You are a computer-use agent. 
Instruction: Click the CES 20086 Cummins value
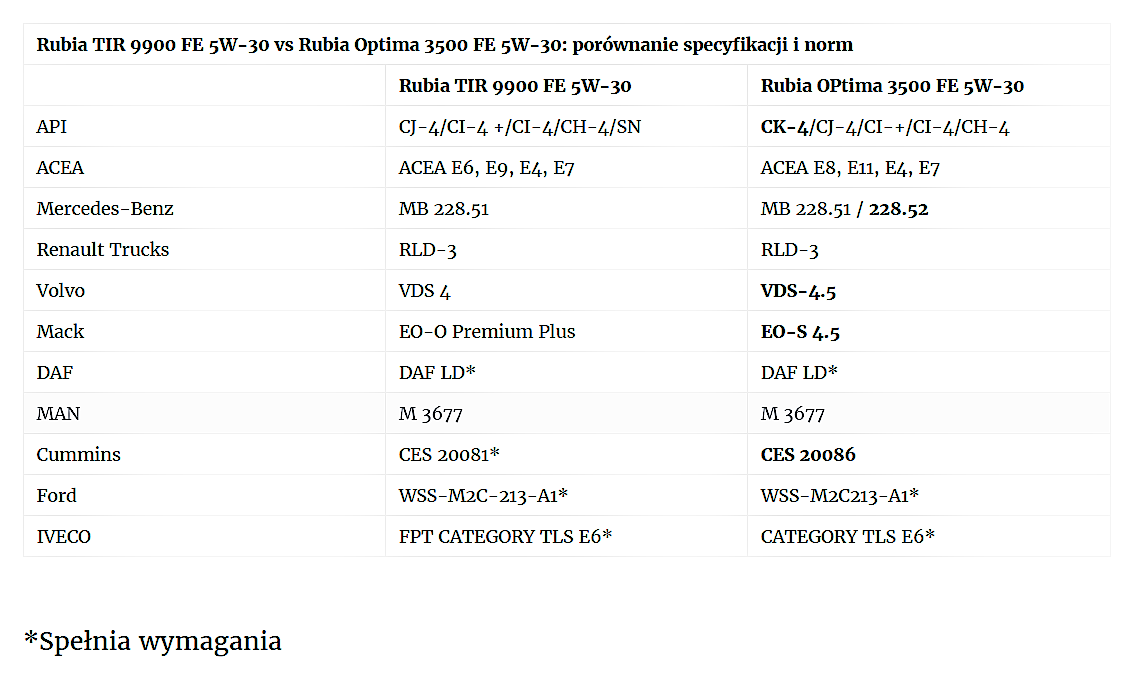click(808, 455)
